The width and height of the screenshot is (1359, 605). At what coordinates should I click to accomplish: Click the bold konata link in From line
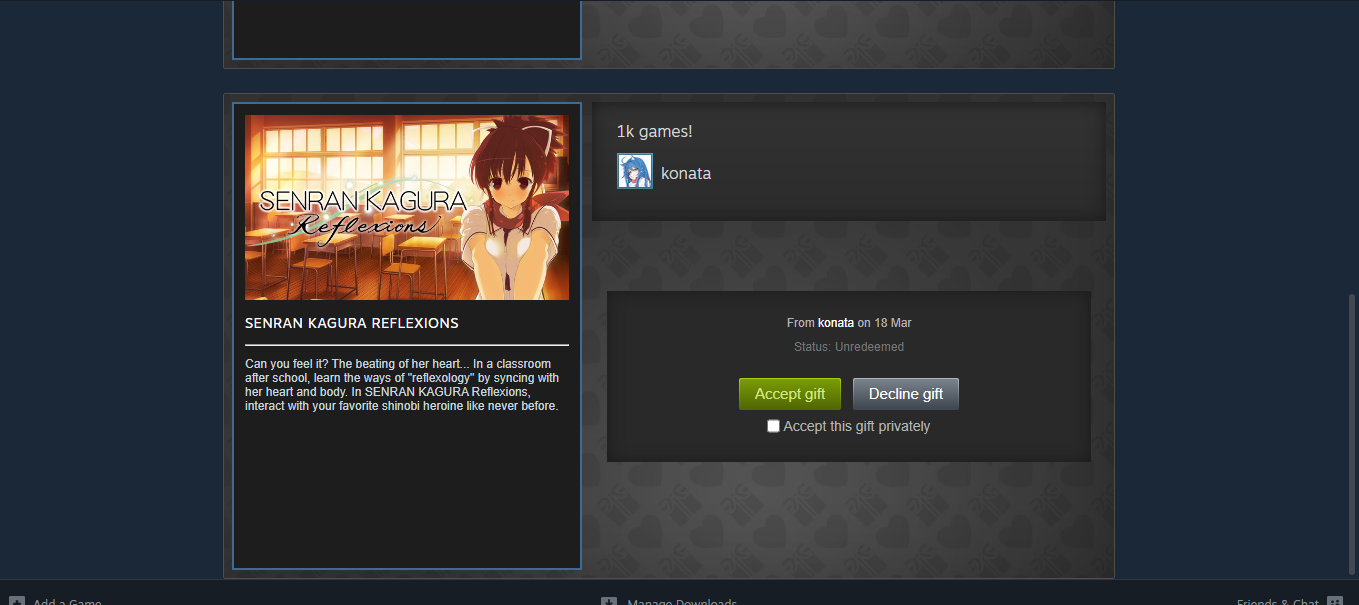(836, 323)
